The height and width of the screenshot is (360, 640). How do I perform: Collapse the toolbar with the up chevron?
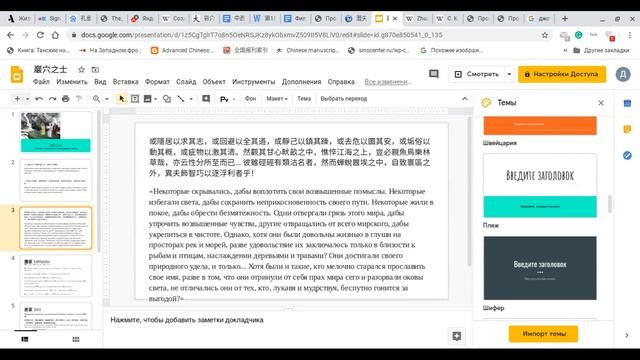(x=464, y=99)
